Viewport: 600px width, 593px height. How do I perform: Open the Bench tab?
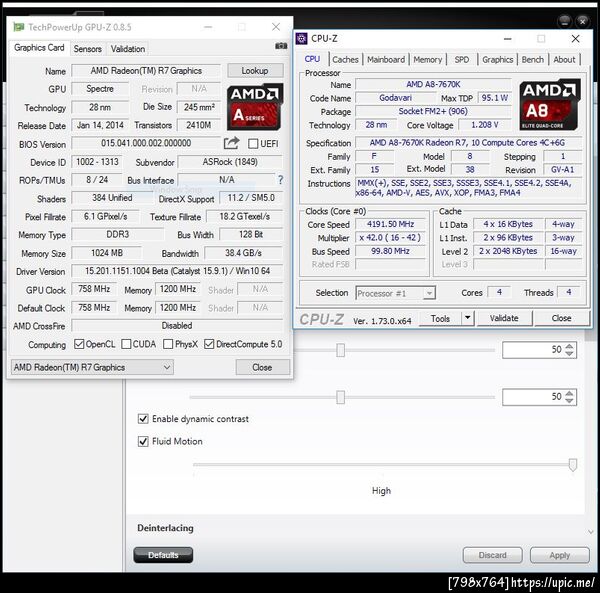[532, 60]
